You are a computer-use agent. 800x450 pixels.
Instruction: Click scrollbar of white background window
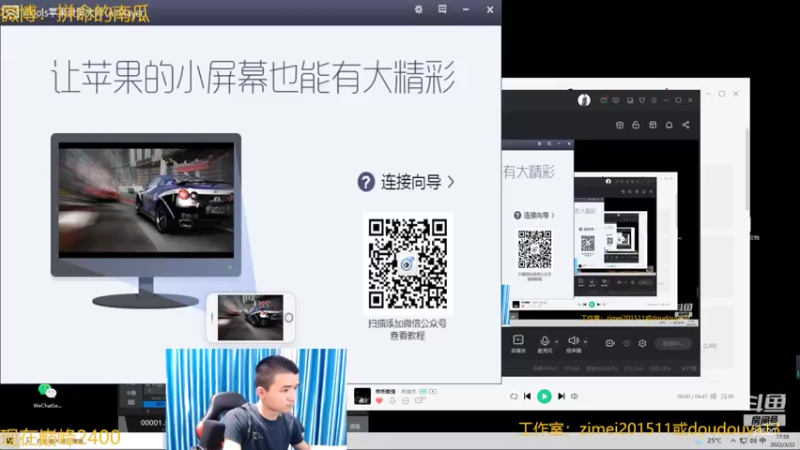click(747, 168)
